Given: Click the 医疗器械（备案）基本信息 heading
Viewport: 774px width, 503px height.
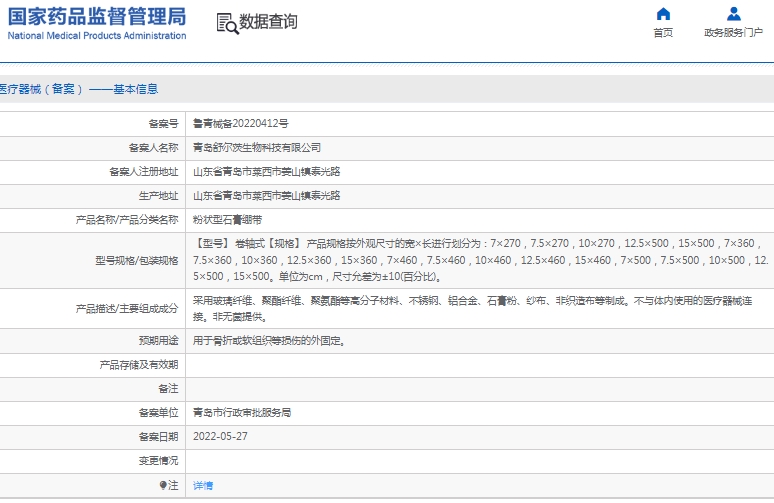Looking at the screenshot, I should point(79,89).
